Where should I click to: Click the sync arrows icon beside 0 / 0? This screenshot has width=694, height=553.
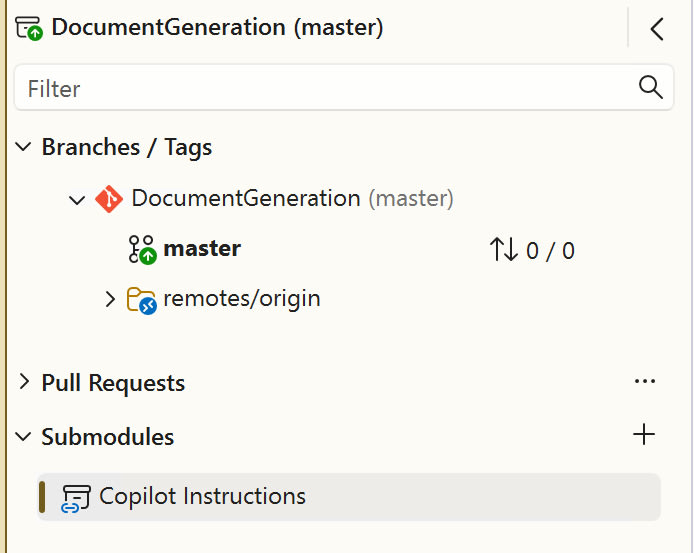[x=504, y=249]
